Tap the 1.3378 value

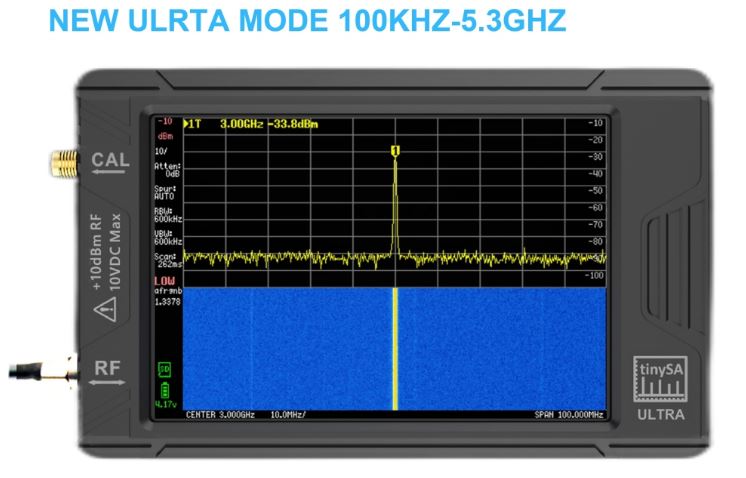click(x=167, y=302)
